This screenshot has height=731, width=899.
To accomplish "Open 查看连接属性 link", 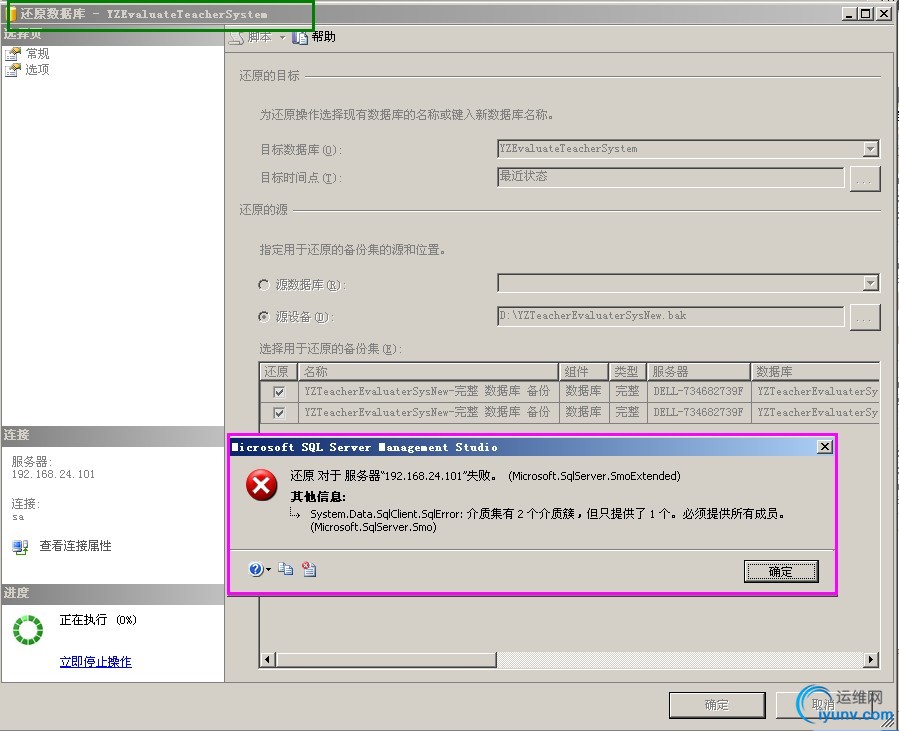I will (x=75, y=546).
